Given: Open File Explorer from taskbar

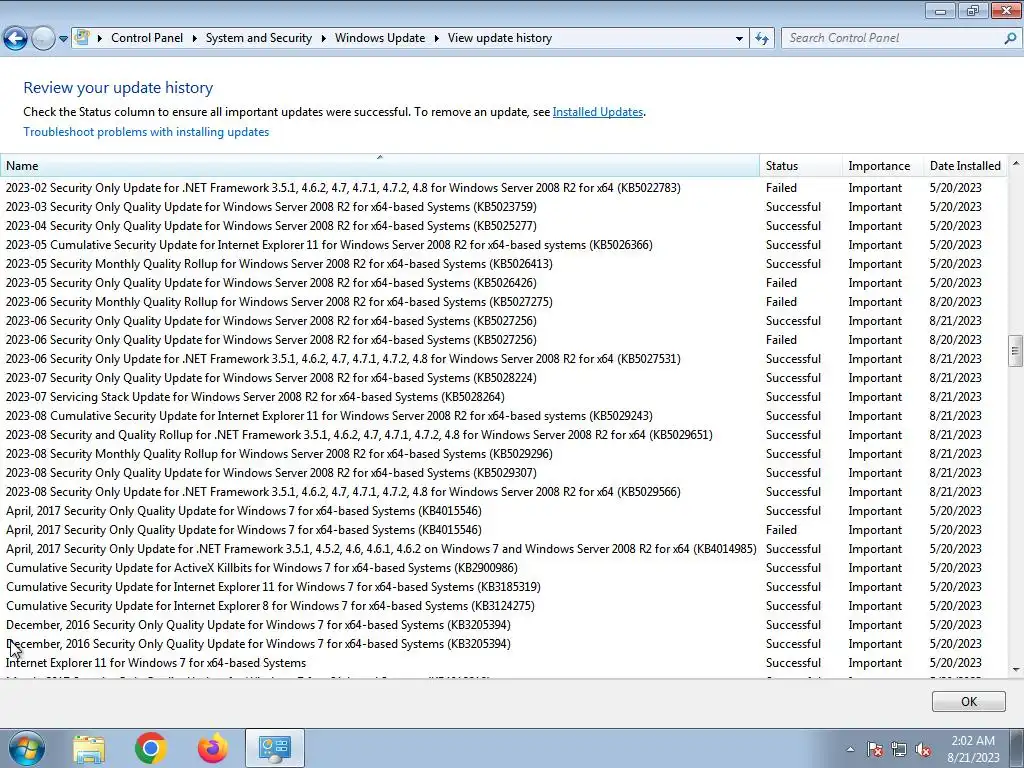Looking at the screenshot, I should point(89,748).
